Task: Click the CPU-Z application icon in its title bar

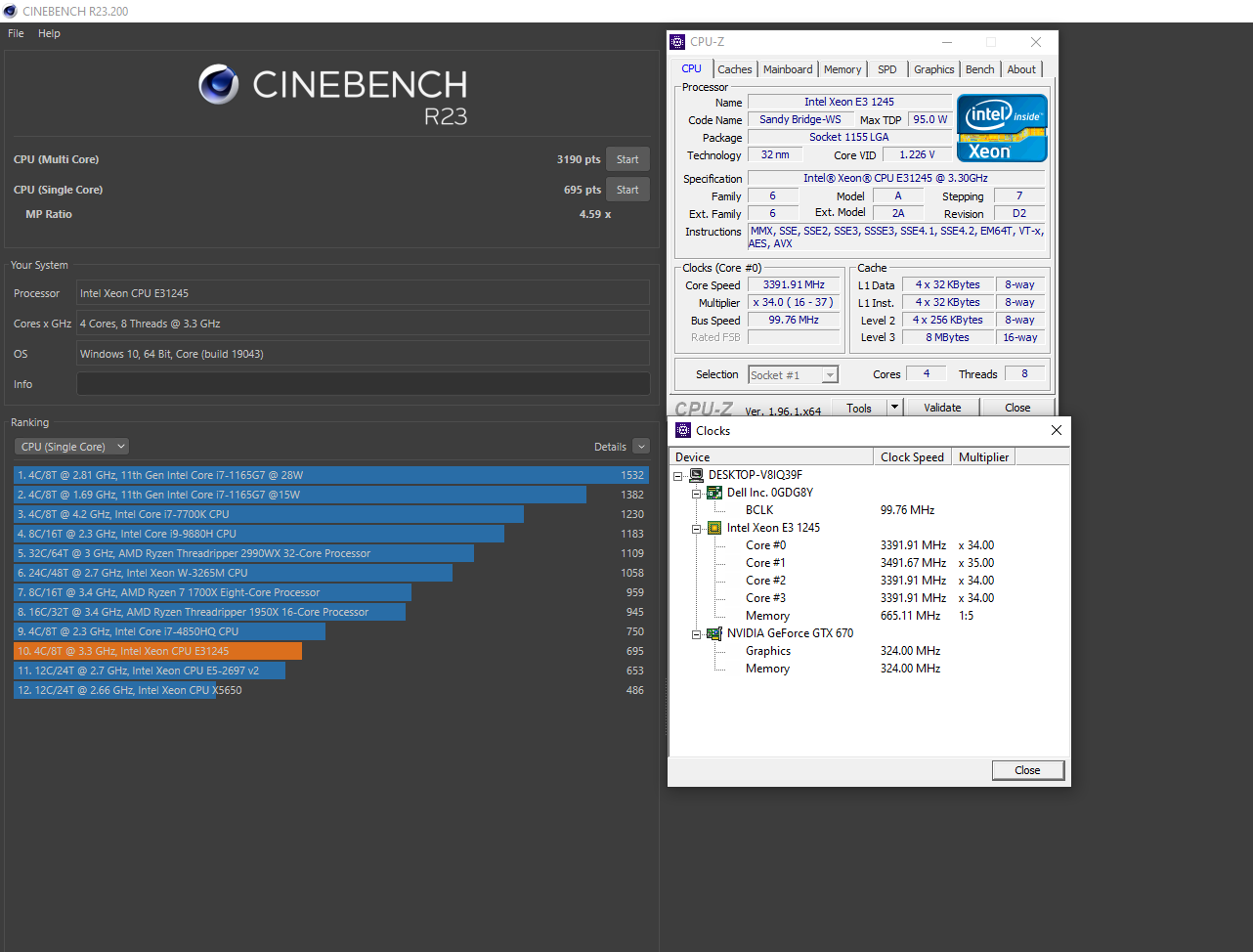Action: pyautogui.click(x=676, y=41)
